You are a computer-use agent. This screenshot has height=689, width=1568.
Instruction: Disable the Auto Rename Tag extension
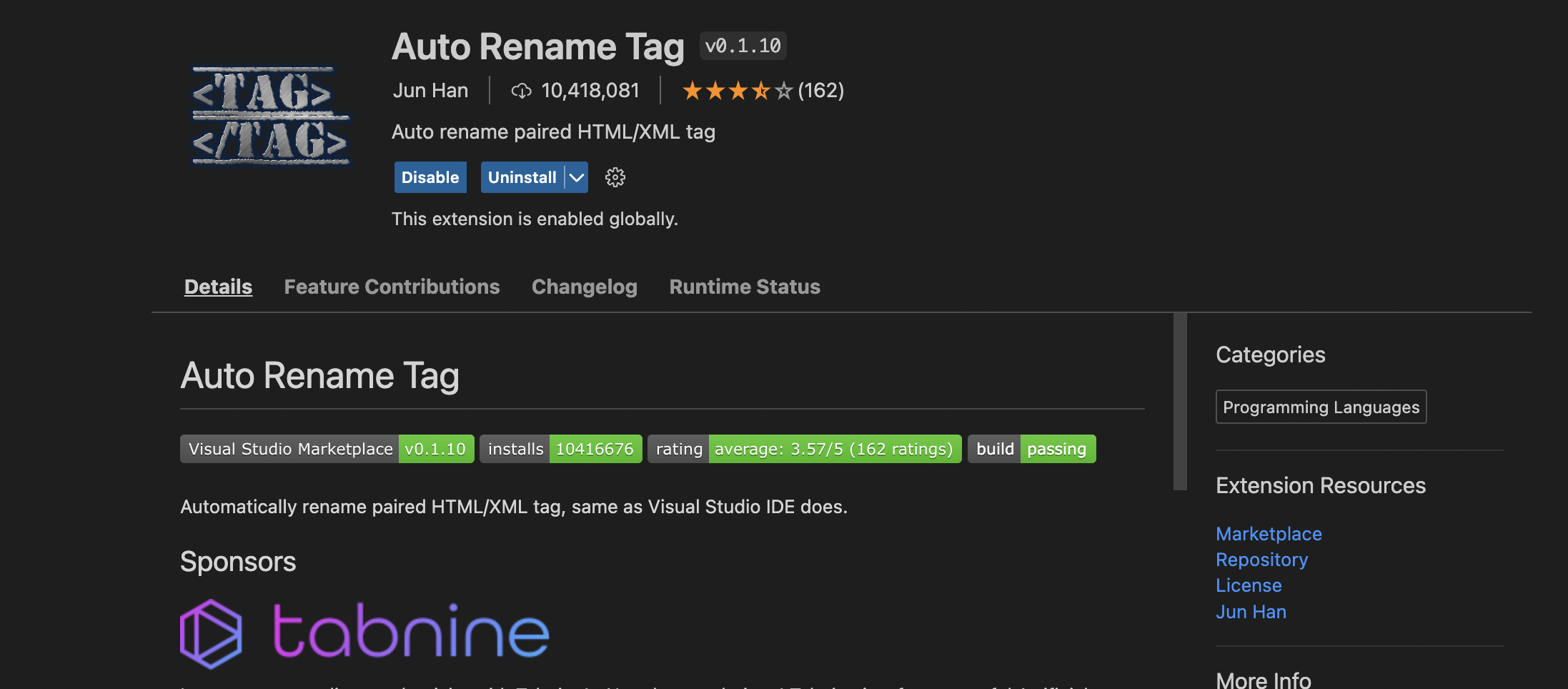(x=430, y=177)
